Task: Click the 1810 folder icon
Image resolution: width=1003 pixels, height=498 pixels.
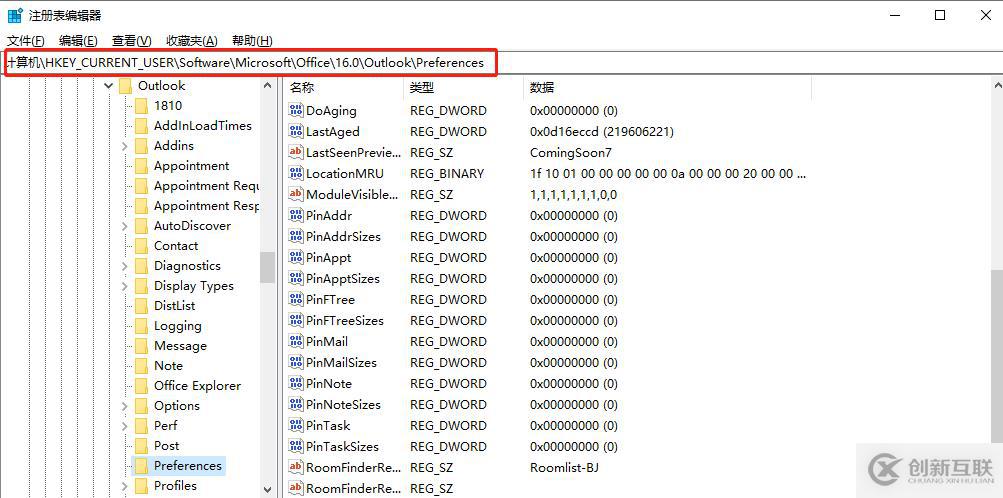Action: pos(141,105)
